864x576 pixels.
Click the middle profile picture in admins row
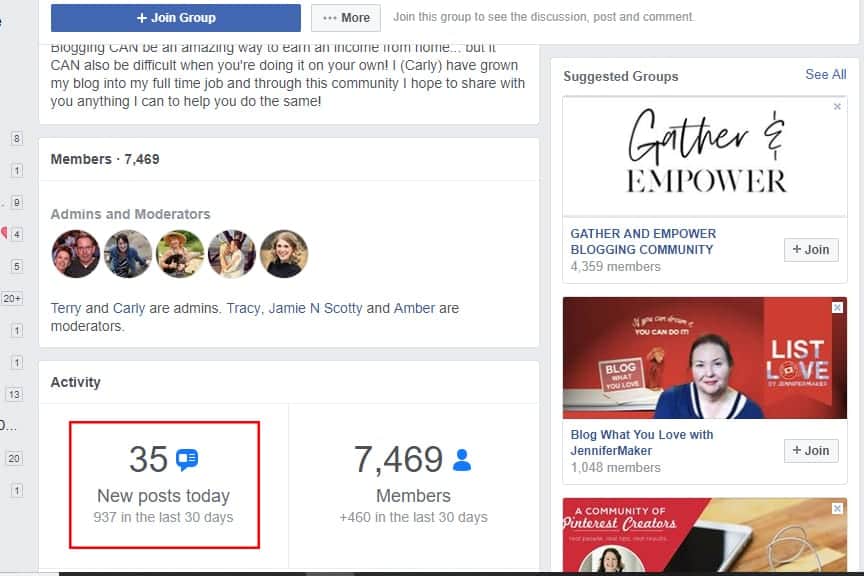tap(180, 254)
